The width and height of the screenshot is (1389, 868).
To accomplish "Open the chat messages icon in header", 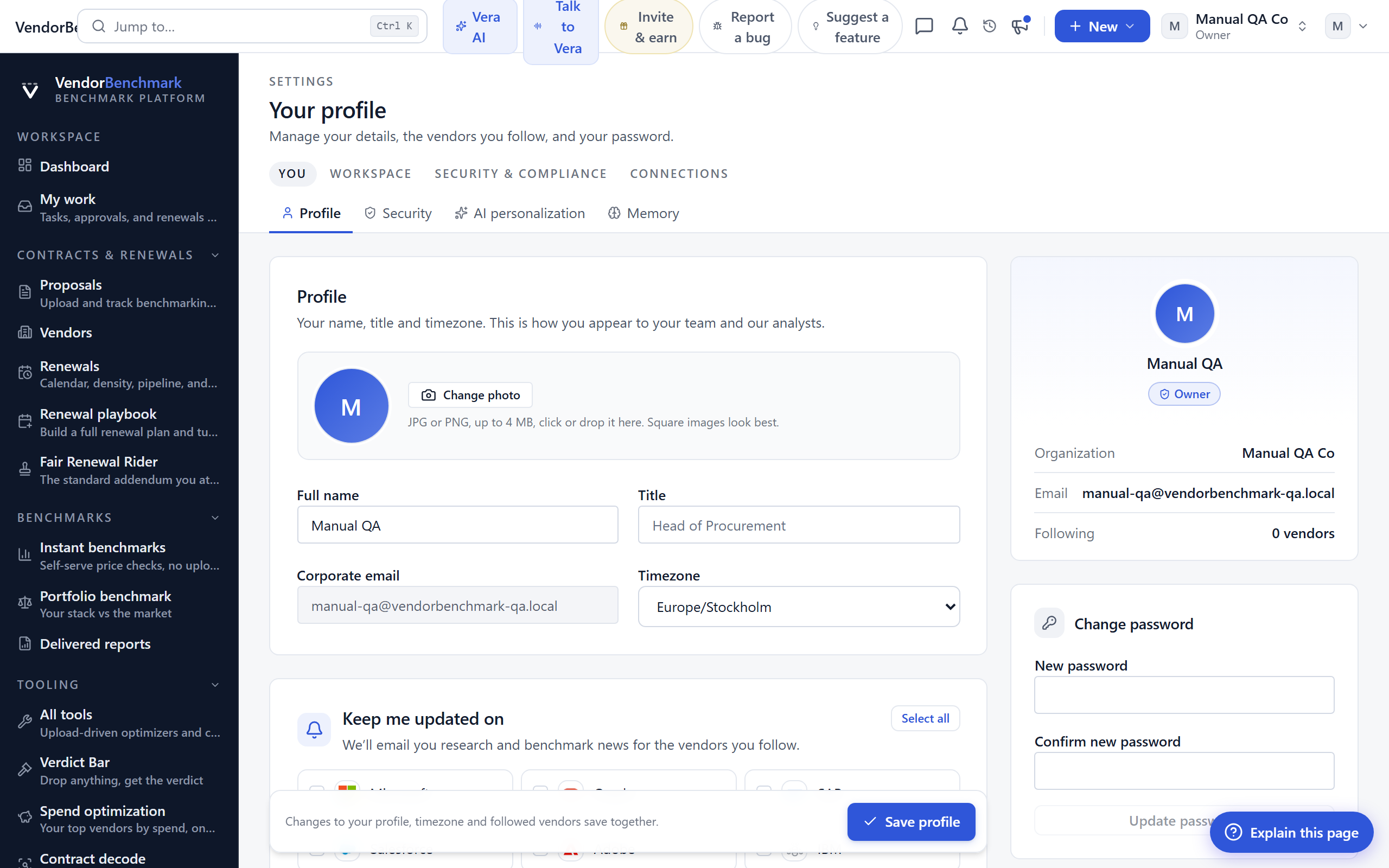I will tap(924, 27).
